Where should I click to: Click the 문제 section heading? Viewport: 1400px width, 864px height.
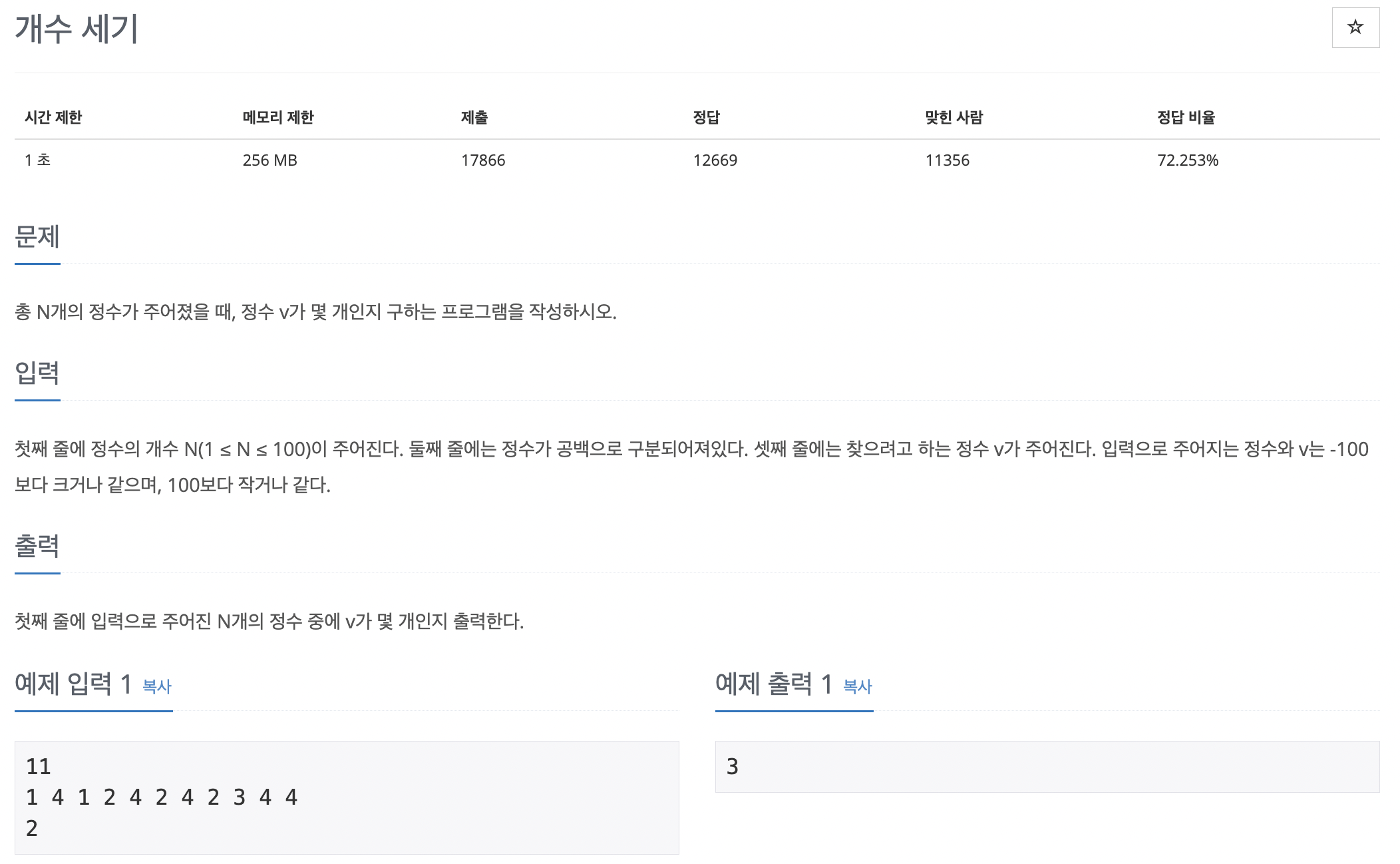point(37,237)
